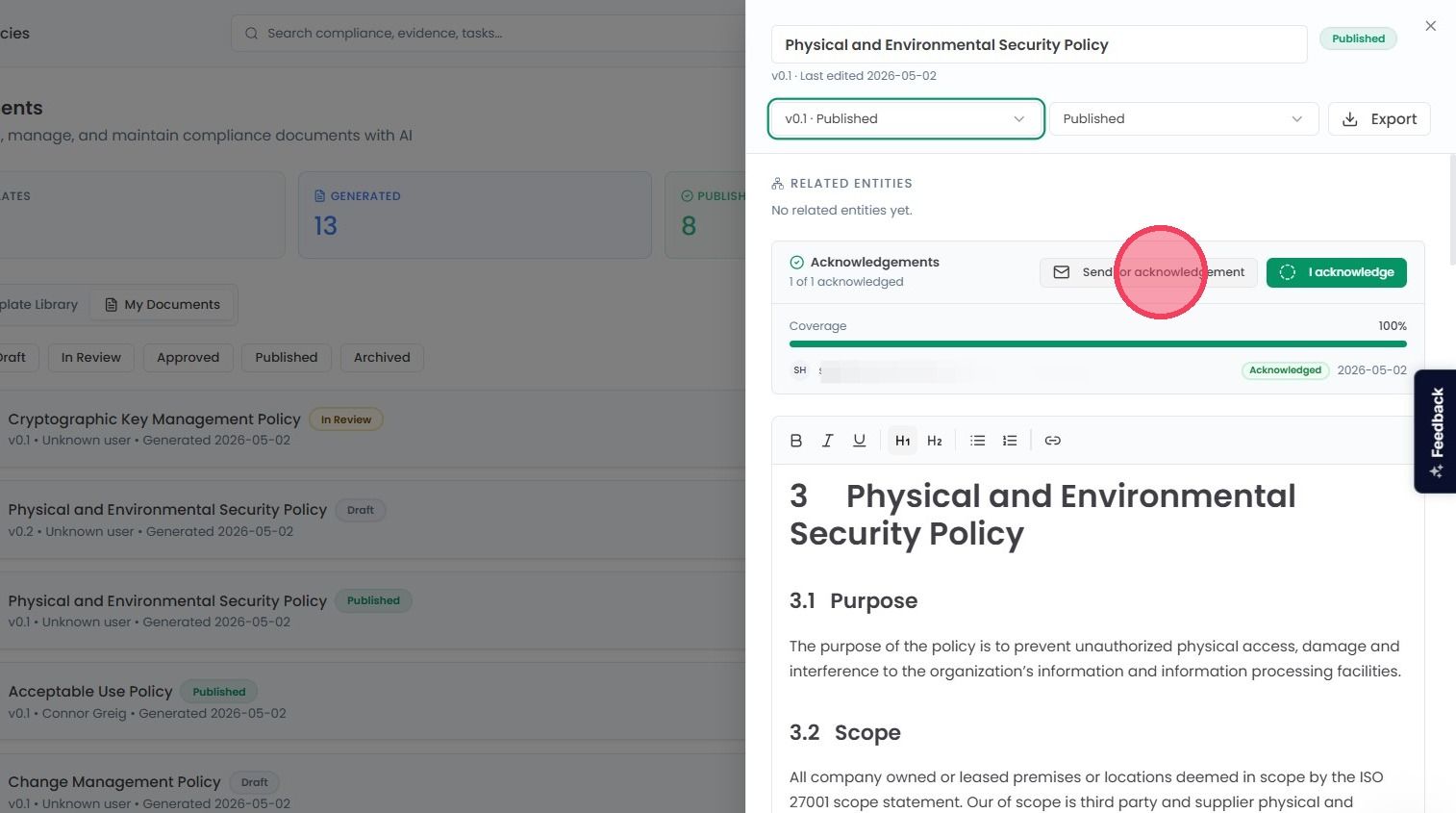Toggle underline formatting in editor toolbar
The height and width of the screenshot is (813, 1456).
[860, 441]
